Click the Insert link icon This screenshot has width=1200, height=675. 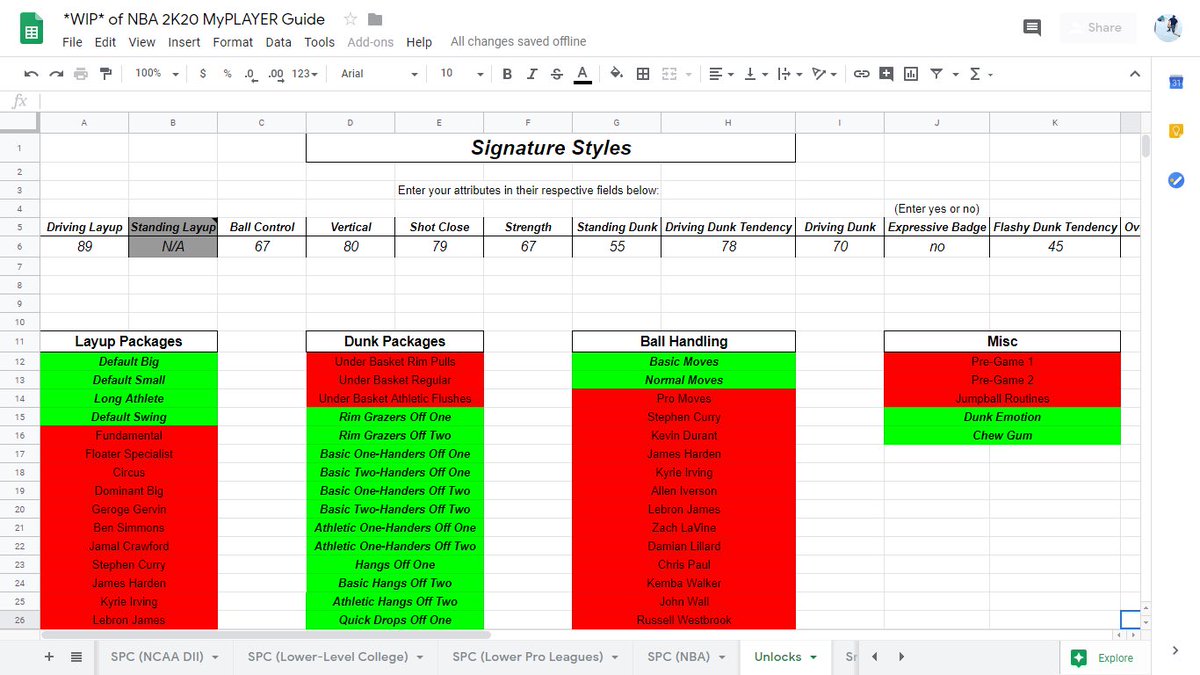coord(861,74)
